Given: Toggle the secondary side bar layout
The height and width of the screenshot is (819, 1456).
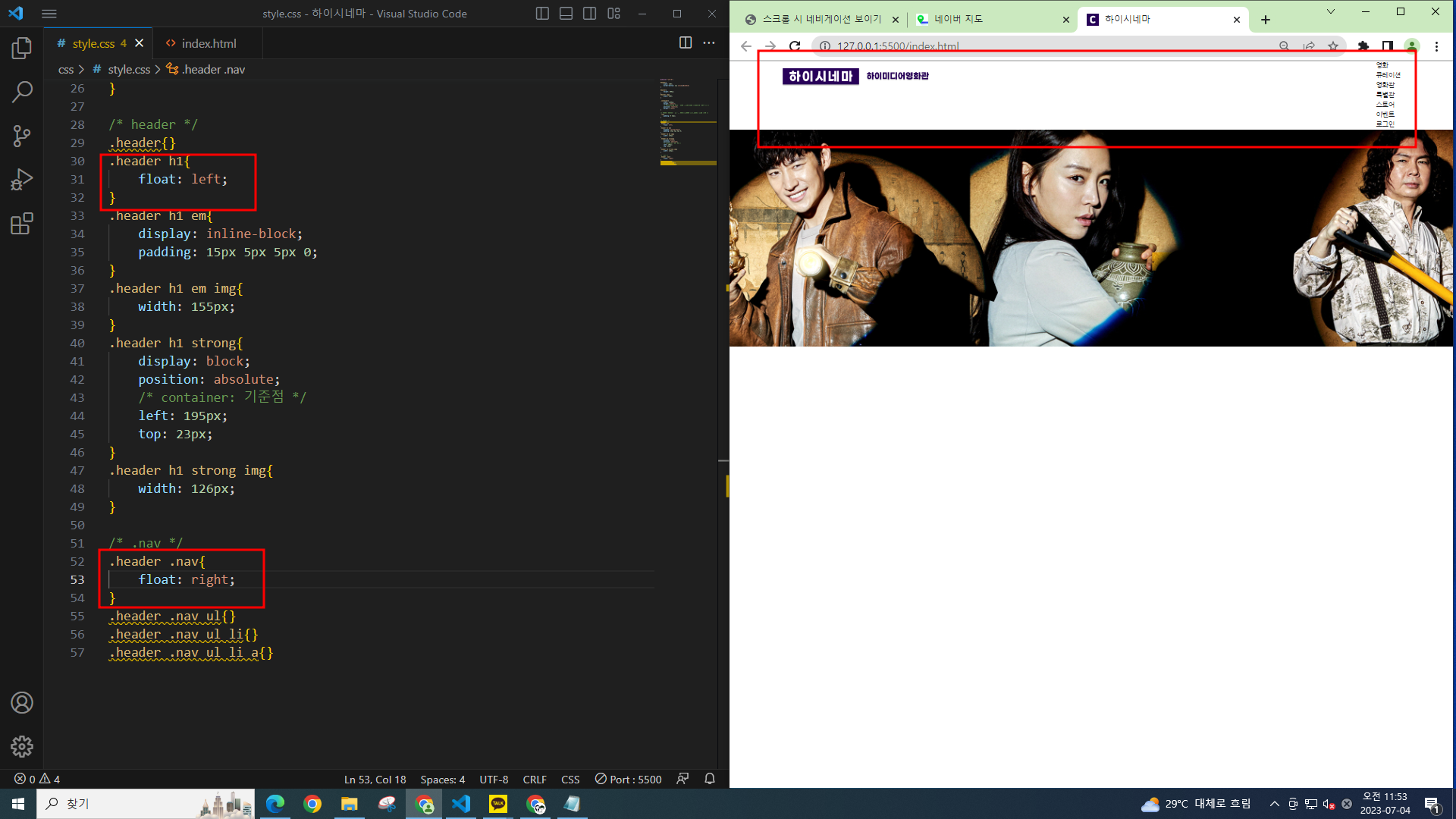Looking at the screenshot, I should (x=590, y=14).
